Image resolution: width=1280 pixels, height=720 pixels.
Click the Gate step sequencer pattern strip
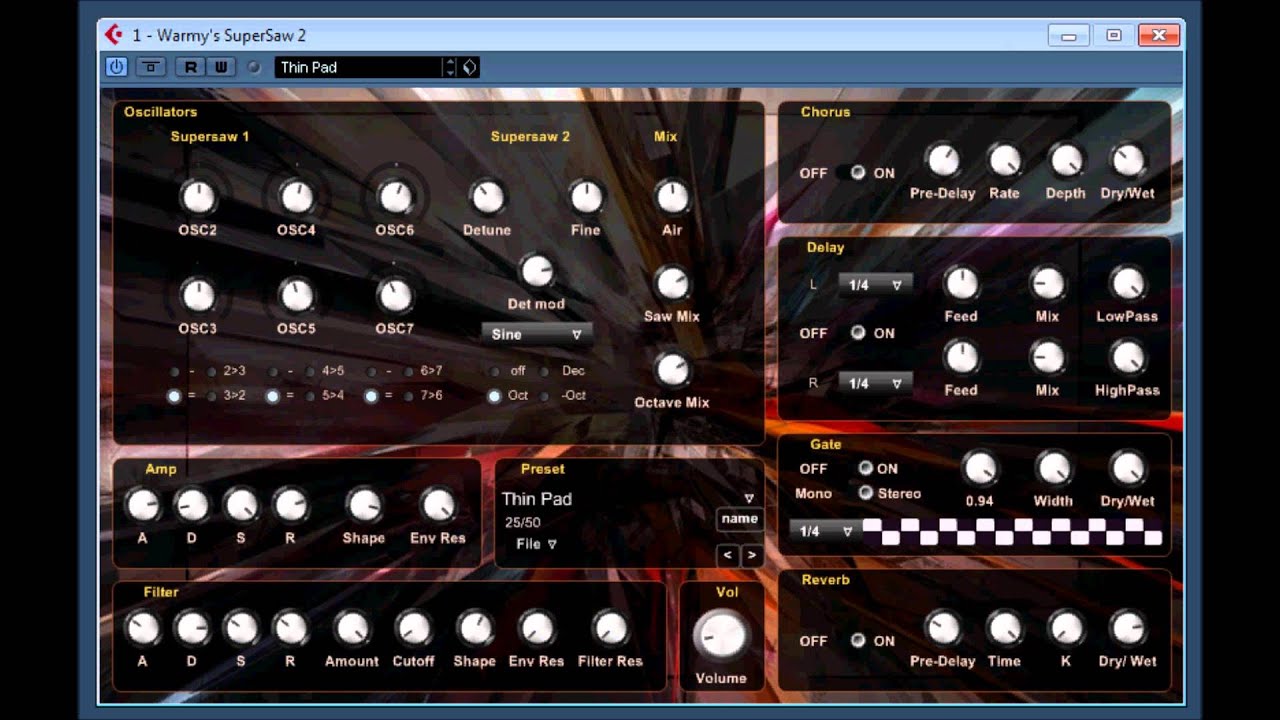[1013, 531]
